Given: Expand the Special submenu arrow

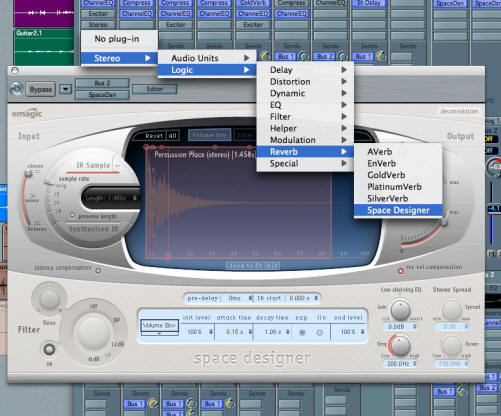Looking at the screenshot, I should coord(344,163).
